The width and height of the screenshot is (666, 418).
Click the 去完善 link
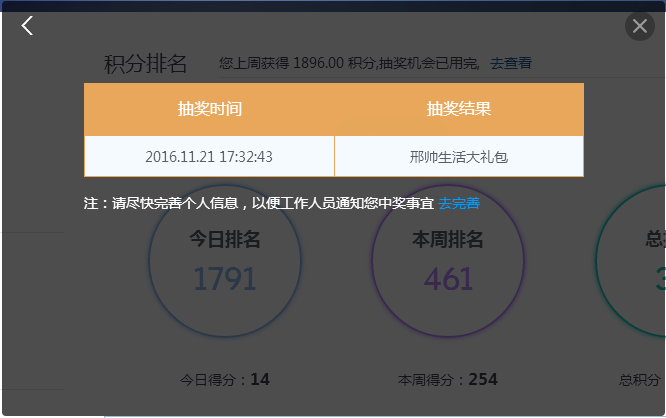(x=459, y=203)
